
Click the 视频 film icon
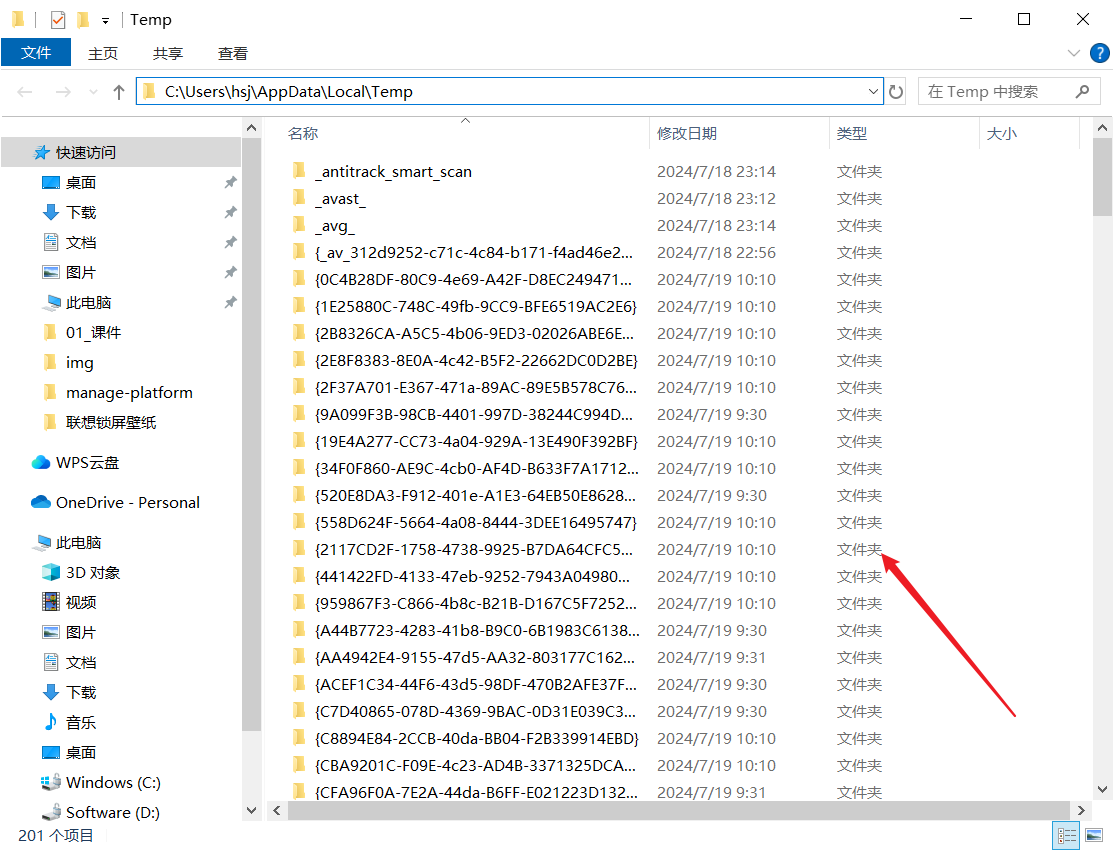(x=51, y=602)
